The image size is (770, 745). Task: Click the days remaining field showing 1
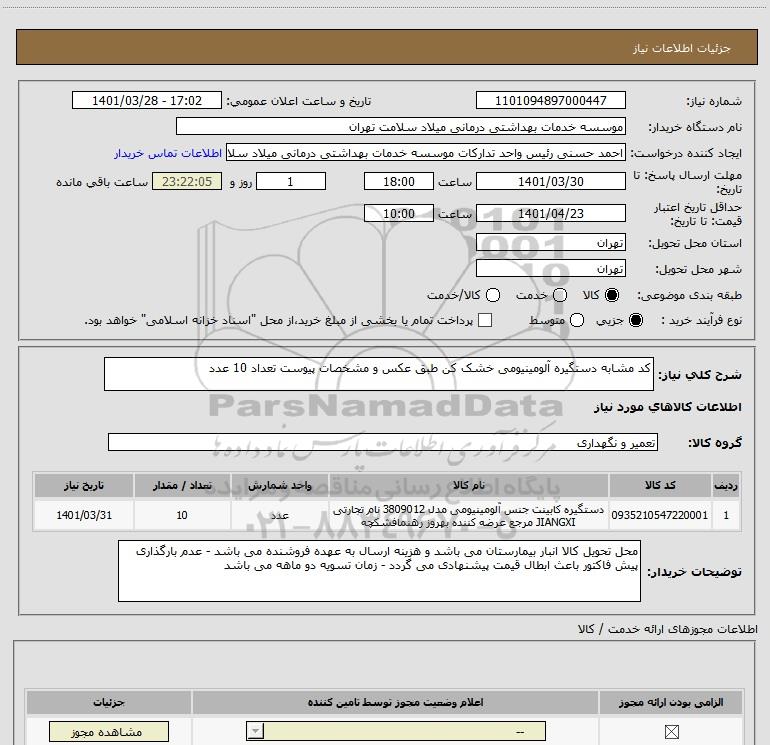tap(291, 181)
